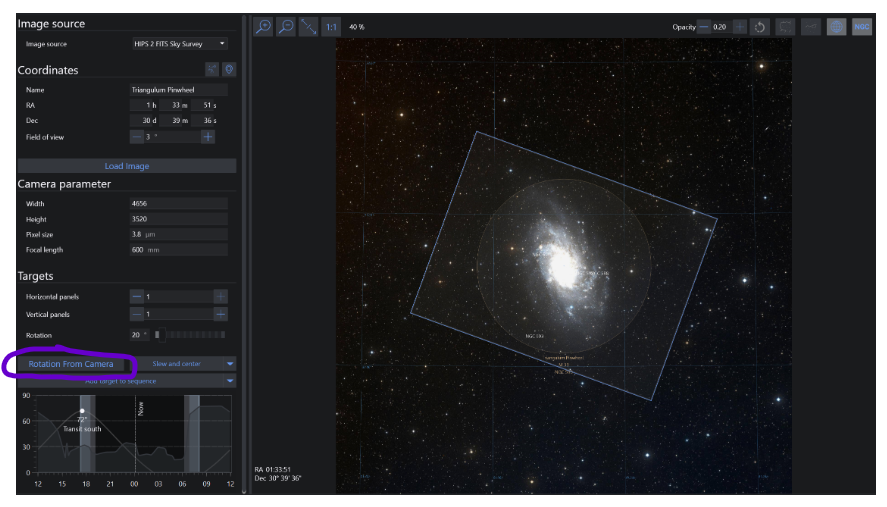Click the circular arrow icon next to opacity
887x507 pixels.
(x=760, y=27)
